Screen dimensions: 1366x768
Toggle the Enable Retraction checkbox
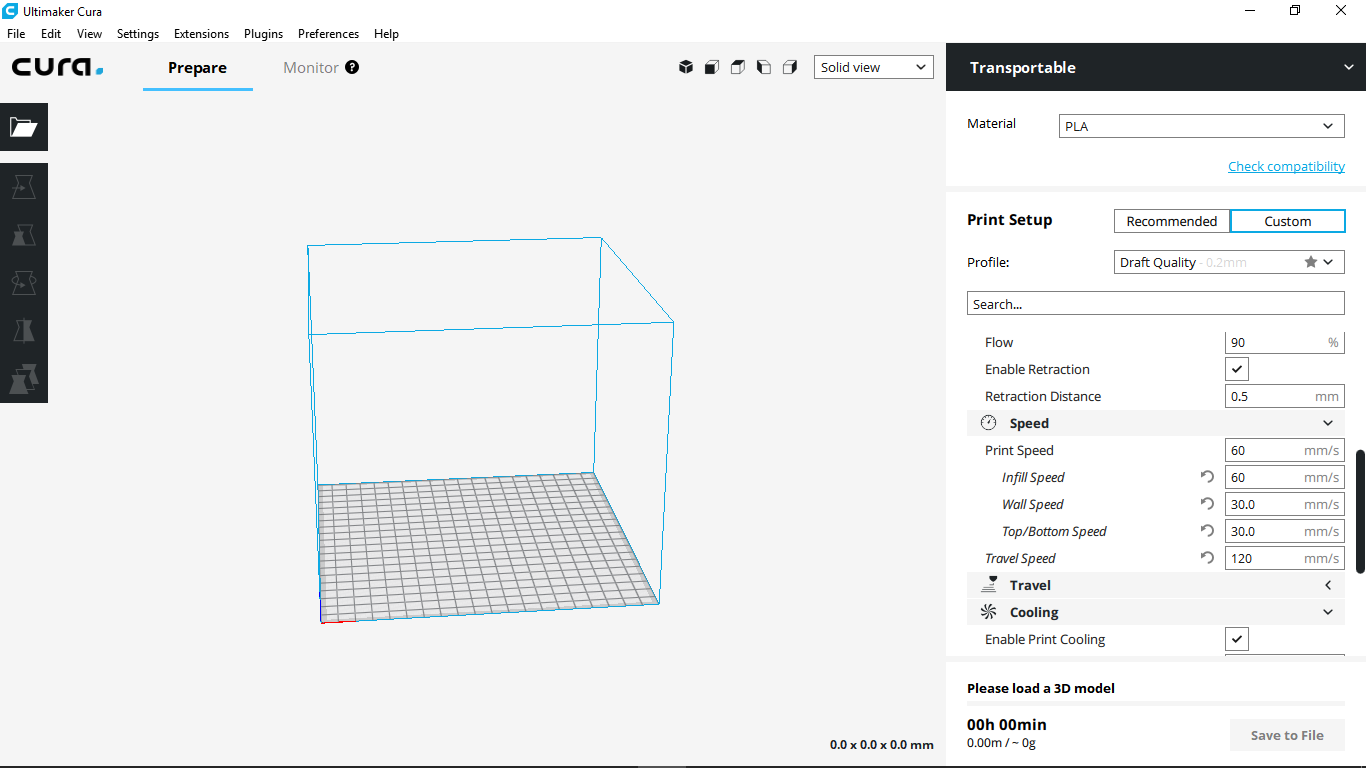pyautogui.click(x=1237, y=369)
